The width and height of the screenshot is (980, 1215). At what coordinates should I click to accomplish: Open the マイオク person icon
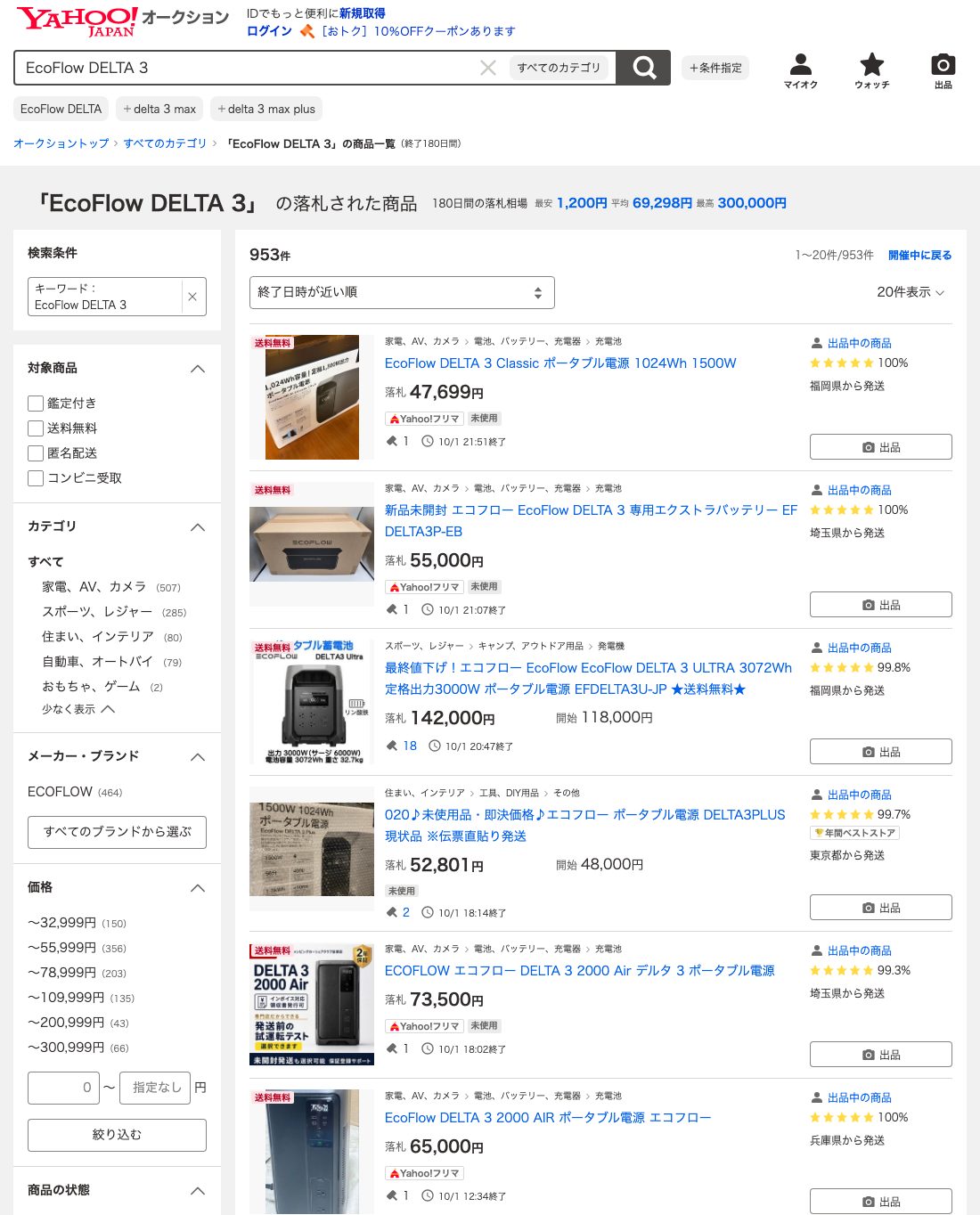(801, 70)
